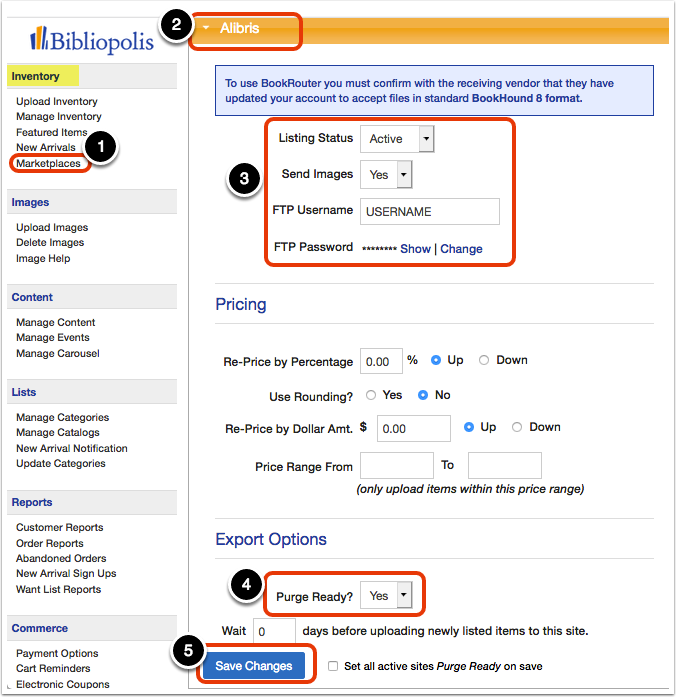
Task: Select Down for dollar amount re-pricing
Action: 517,427
